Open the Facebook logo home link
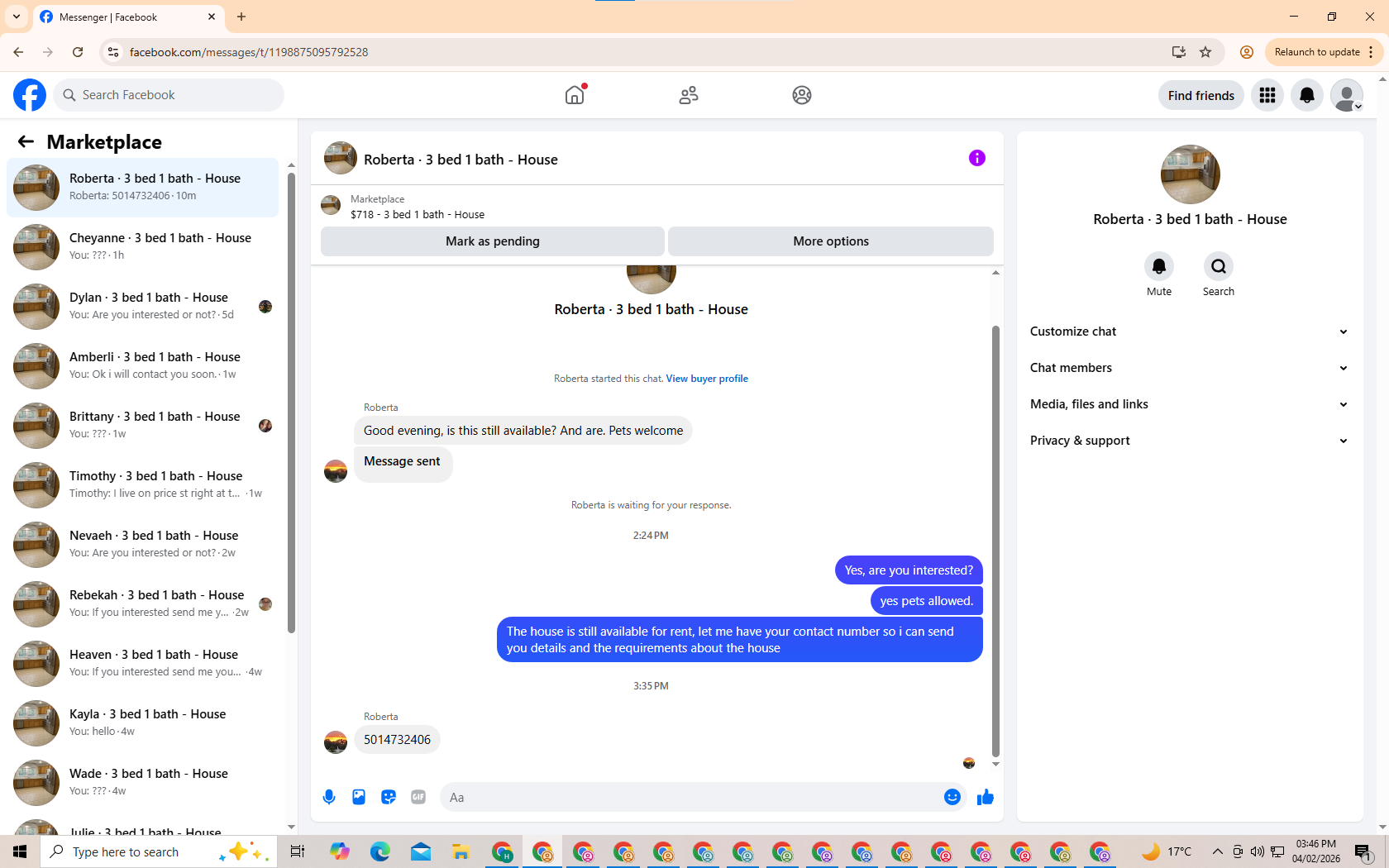 [30, 95]
